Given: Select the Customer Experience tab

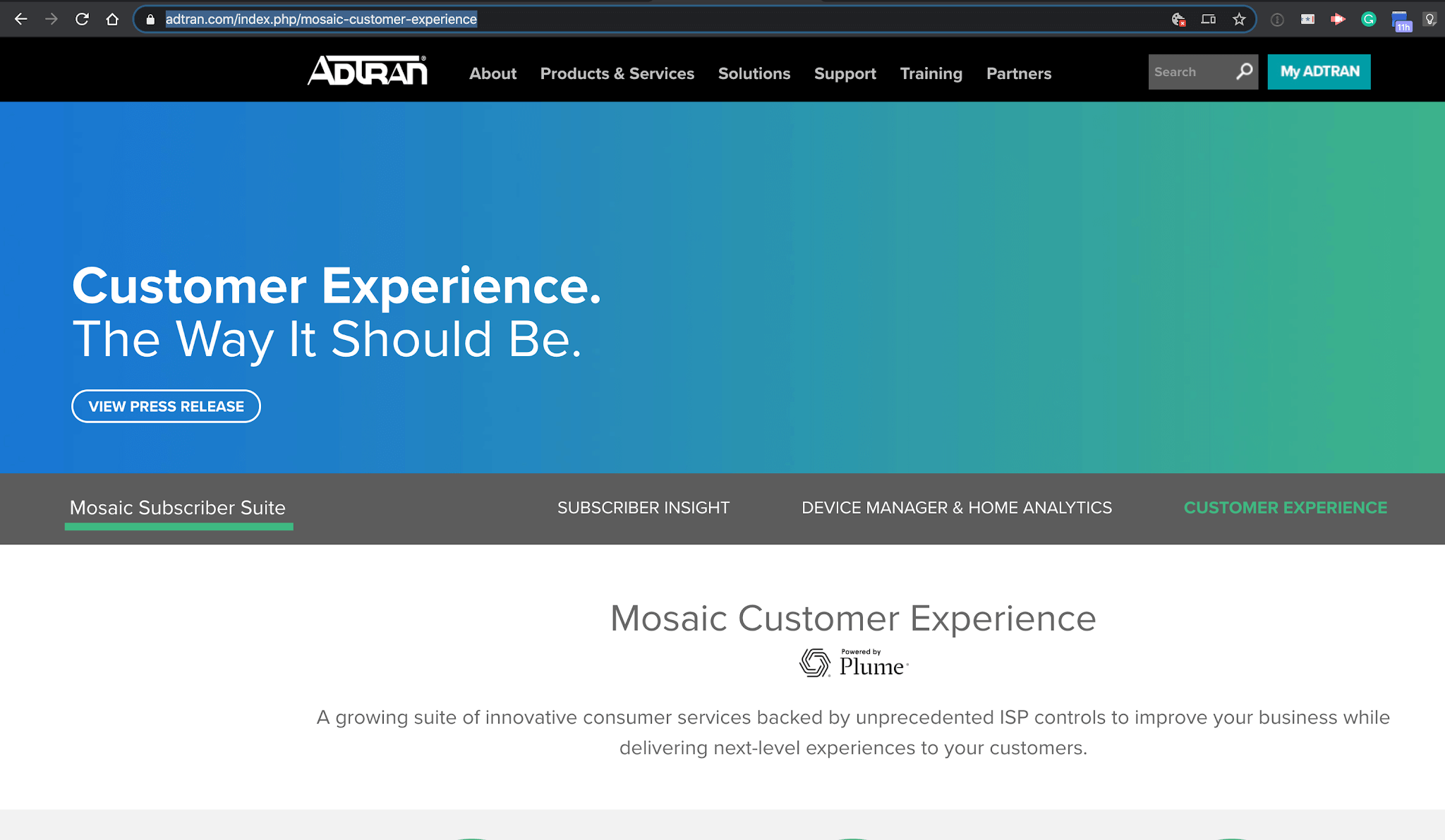Looking at the screenshot, I should point(1286,507).
